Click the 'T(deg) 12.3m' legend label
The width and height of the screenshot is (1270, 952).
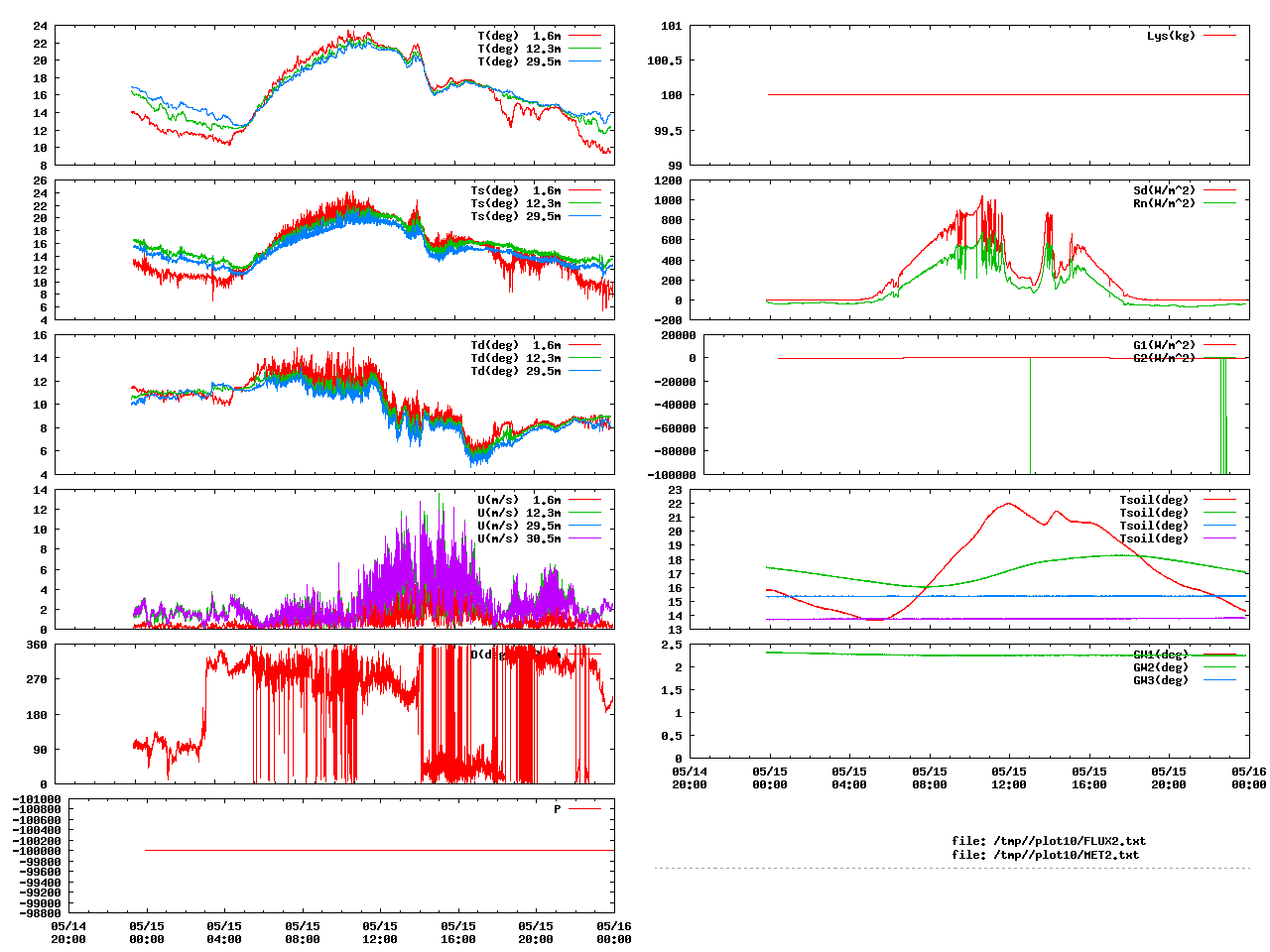519,49
